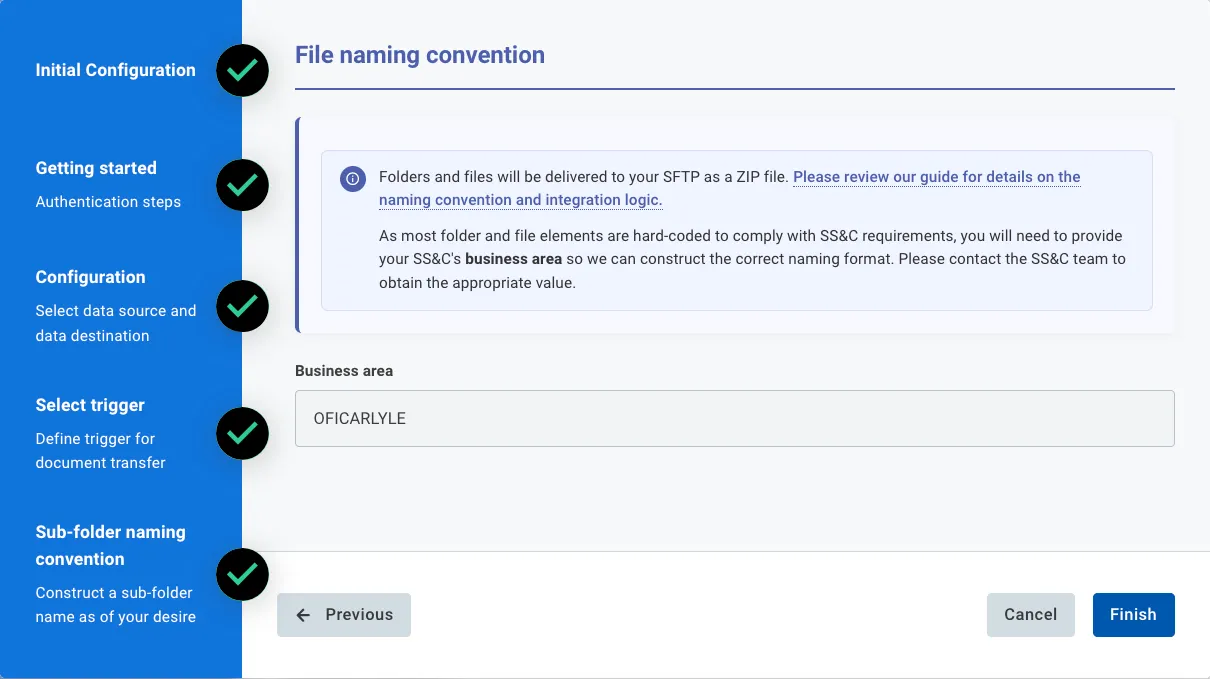Click the Authentication steps subtitle
The image size is (1210, 679).
click(x=108, y=202)
